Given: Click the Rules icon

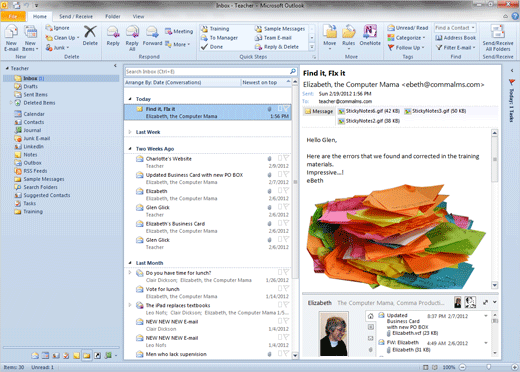Looking at the screenshot, I should pos(348,35).
